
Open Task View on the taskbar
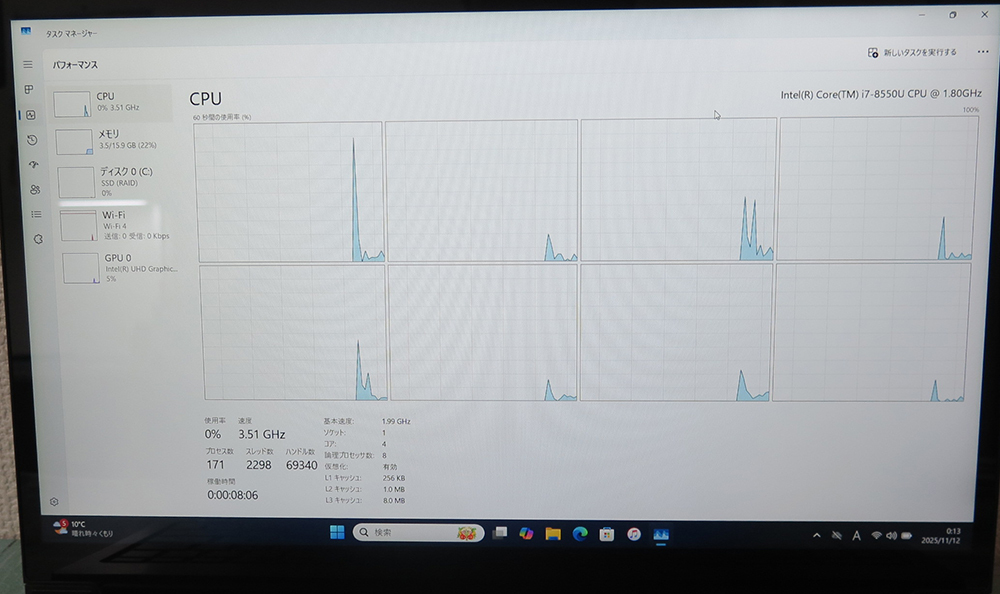[x=500, y=533]
